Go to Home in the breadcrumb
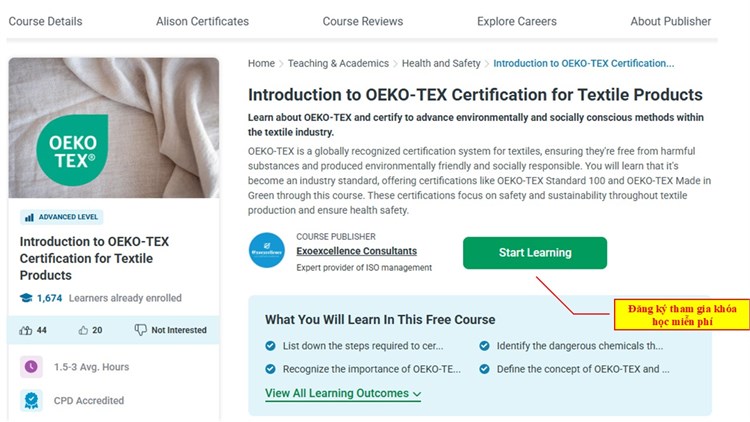Image resolution: width=750 pixels, height=422 pixels. click(x=261, y=64)
